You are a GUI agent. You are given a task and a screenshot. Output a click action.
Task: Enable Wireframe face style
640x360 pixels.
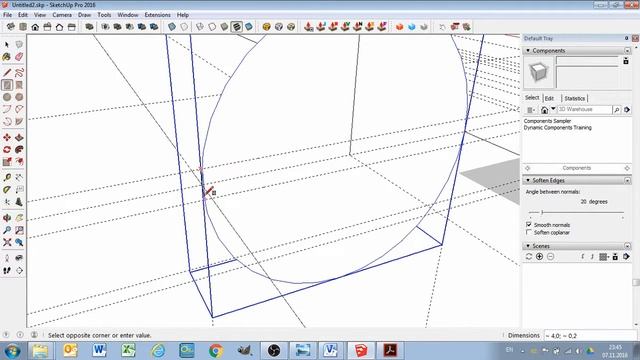(200, 27)
